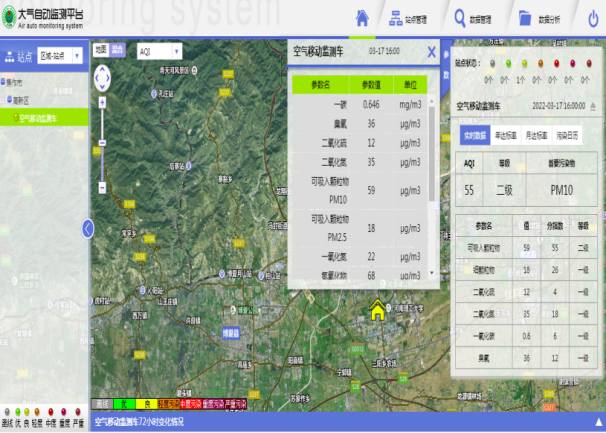Zoom out the map with minus button
Image resolution: width=606 pixels, height=433 pixels.
101,187
